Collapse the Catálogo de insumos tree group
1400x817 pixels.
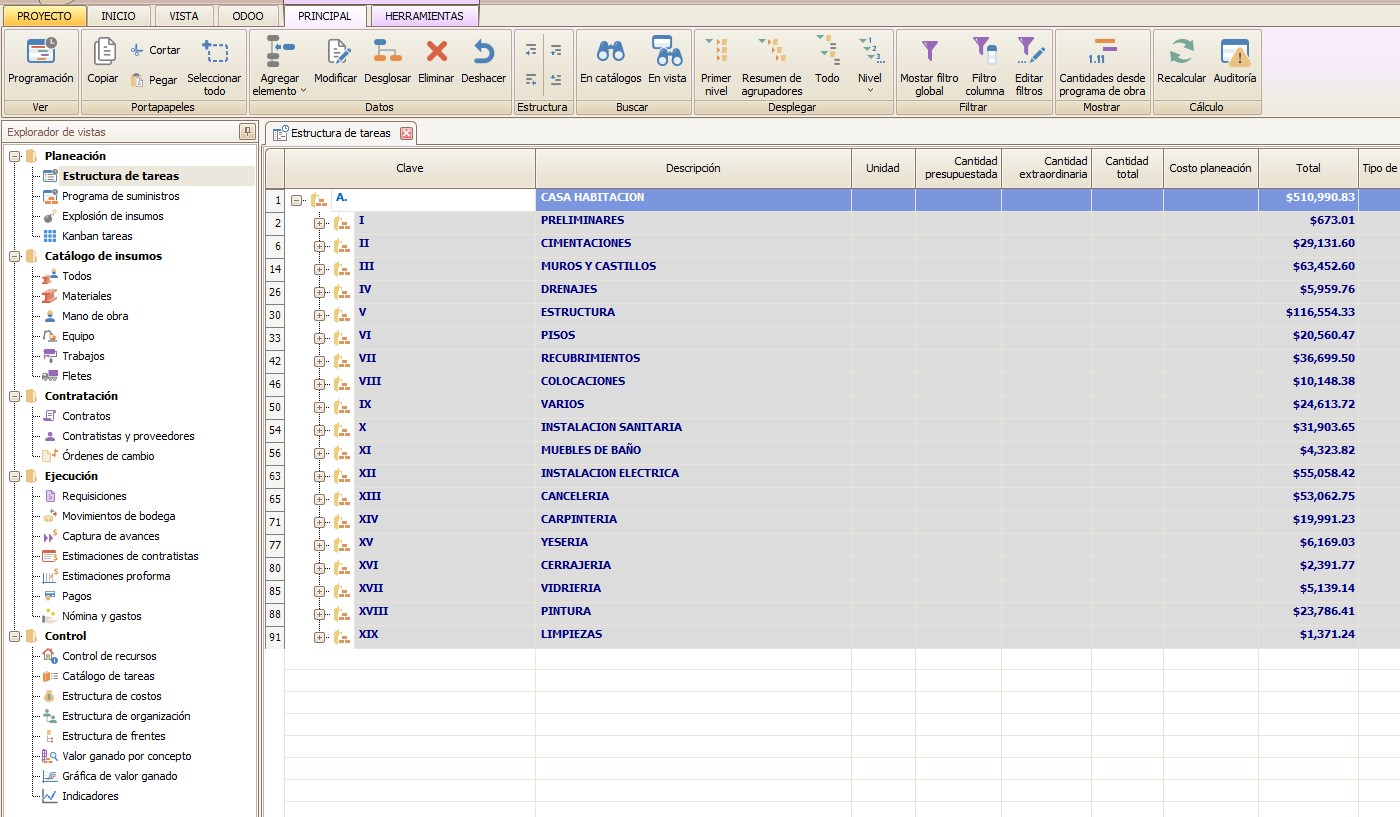15,256
